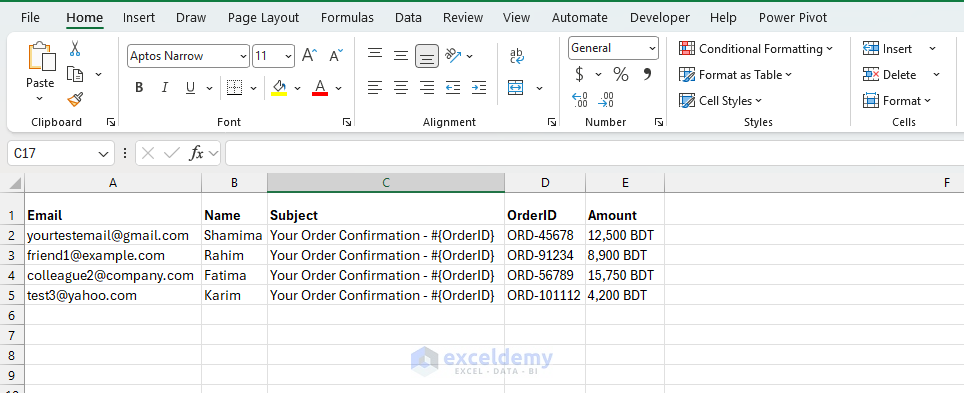The image size is (964, 393).
Task: Center text horizontally in the cell
Action: [401, 88]
